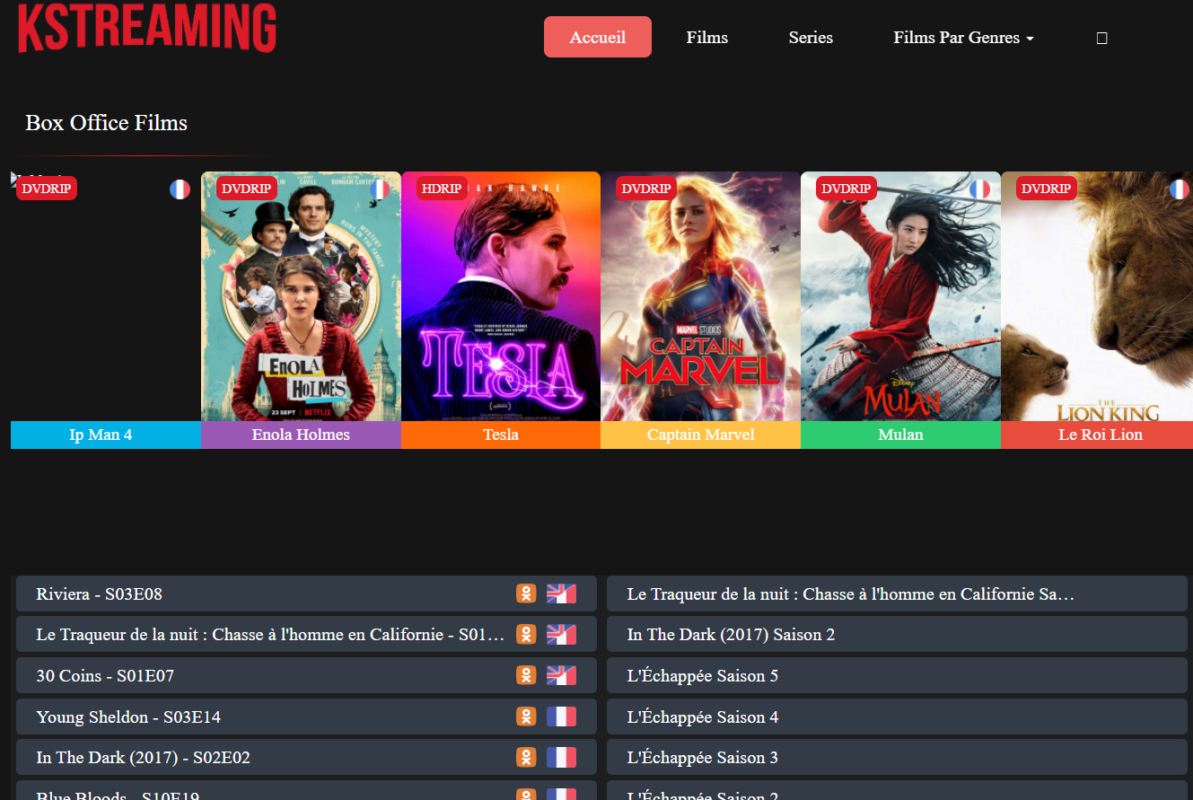Click the DVDRIP badge on Le Roi Lion
This screenshot has width=1193, height=800.
[x=1046, y=188]
